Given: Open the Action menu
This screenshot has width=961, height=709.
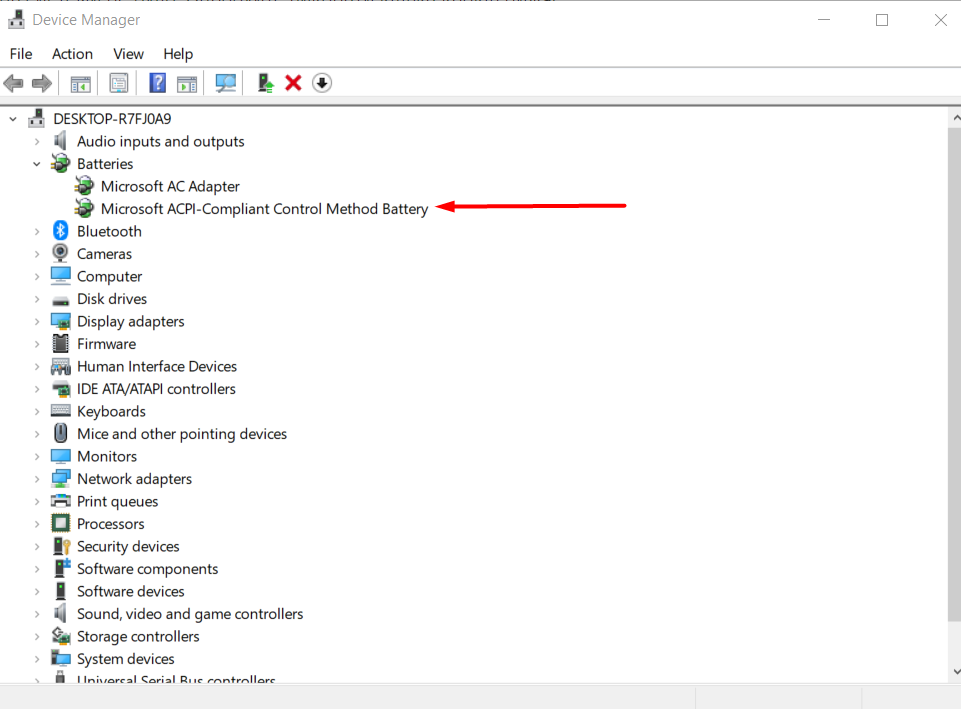Looking at the screenshot, I should point(72,54).
